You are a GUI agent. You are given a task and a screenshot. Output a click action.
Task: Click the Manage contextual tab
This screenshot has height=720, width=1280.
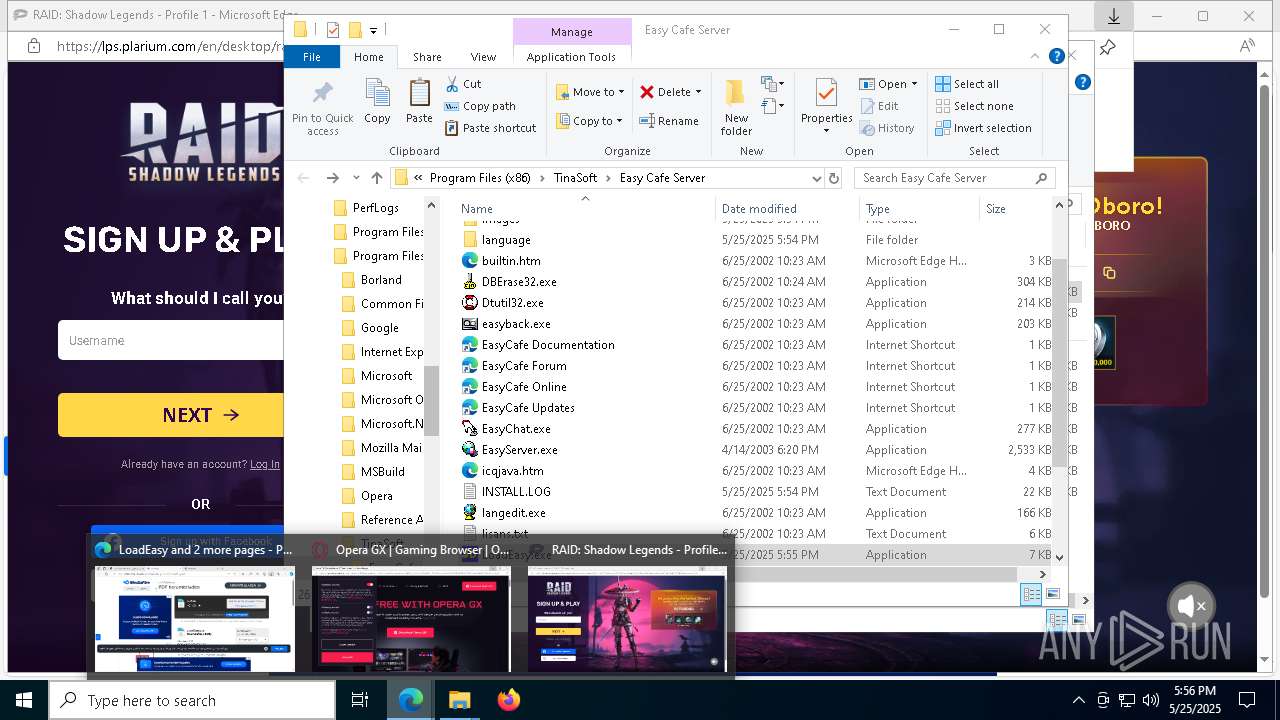coord(572,32)
